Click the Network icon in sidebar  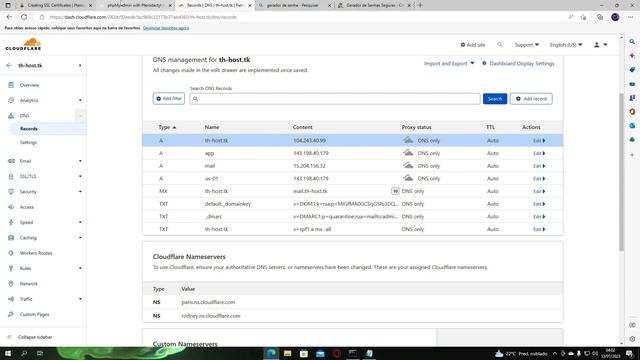(11, 284)
